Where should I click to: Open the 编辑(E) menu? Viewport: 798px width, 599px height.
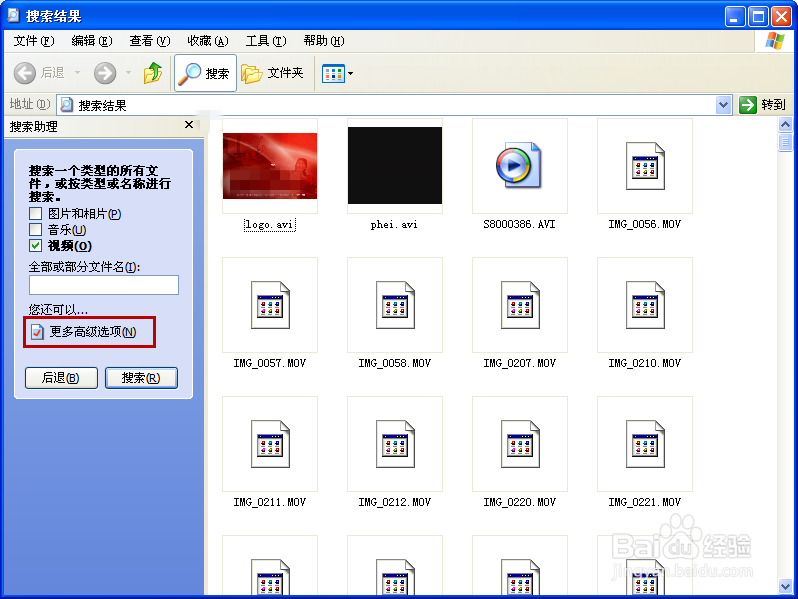92,41
